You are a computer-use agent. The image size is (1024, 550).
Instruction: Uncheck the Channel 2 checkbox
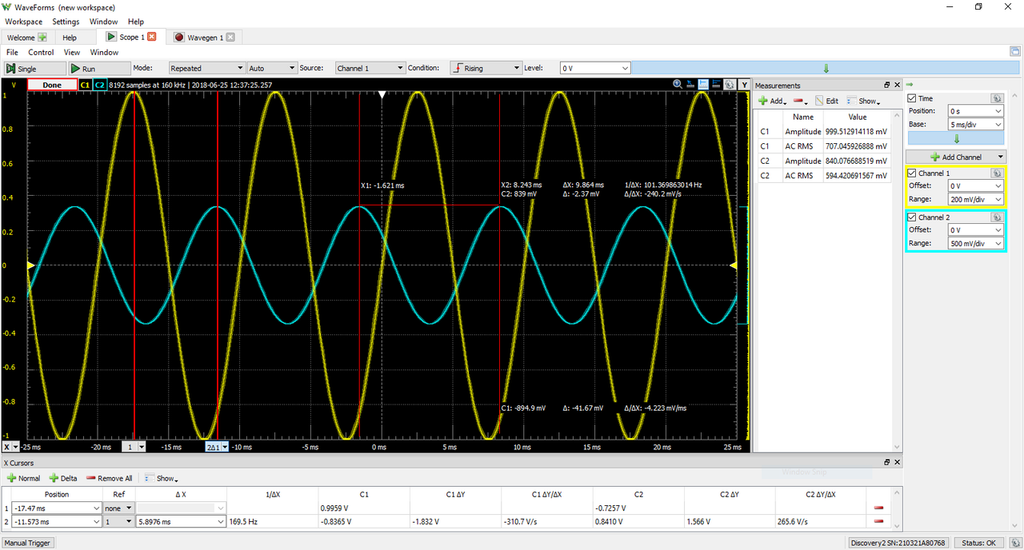(911, 217)
